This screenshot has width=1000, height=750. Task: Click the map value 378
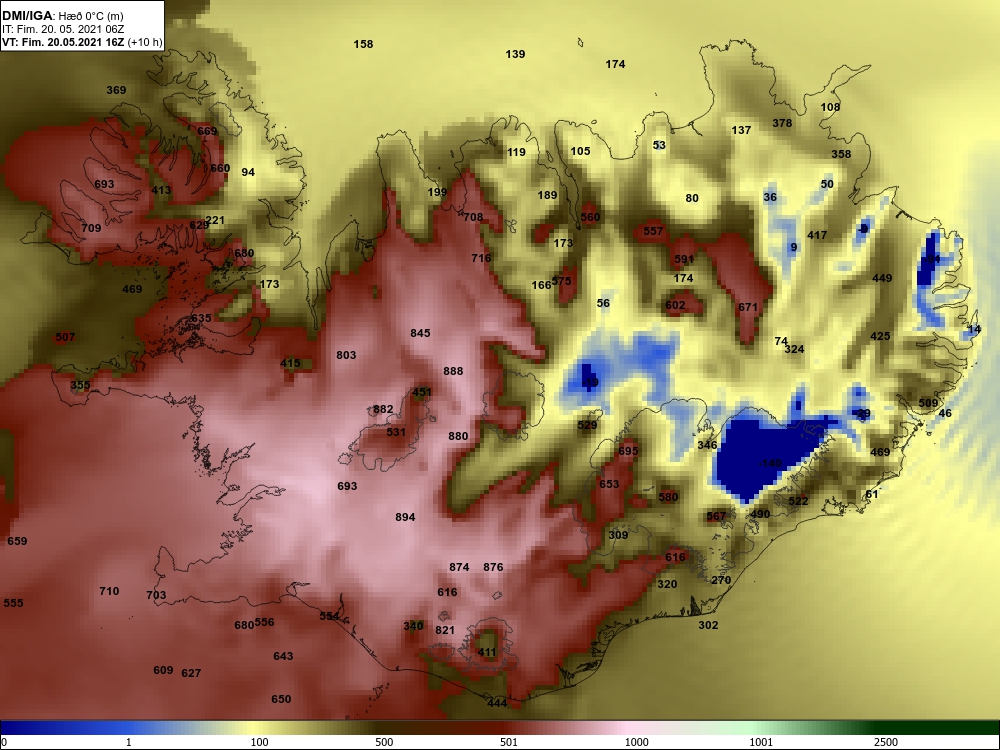click(x=782, y=123)
